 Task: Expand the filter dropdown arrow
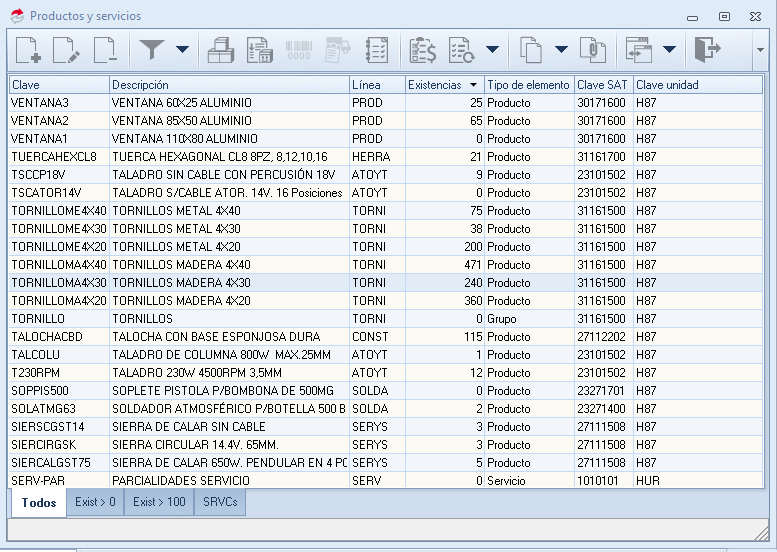[x=182, y=49]
